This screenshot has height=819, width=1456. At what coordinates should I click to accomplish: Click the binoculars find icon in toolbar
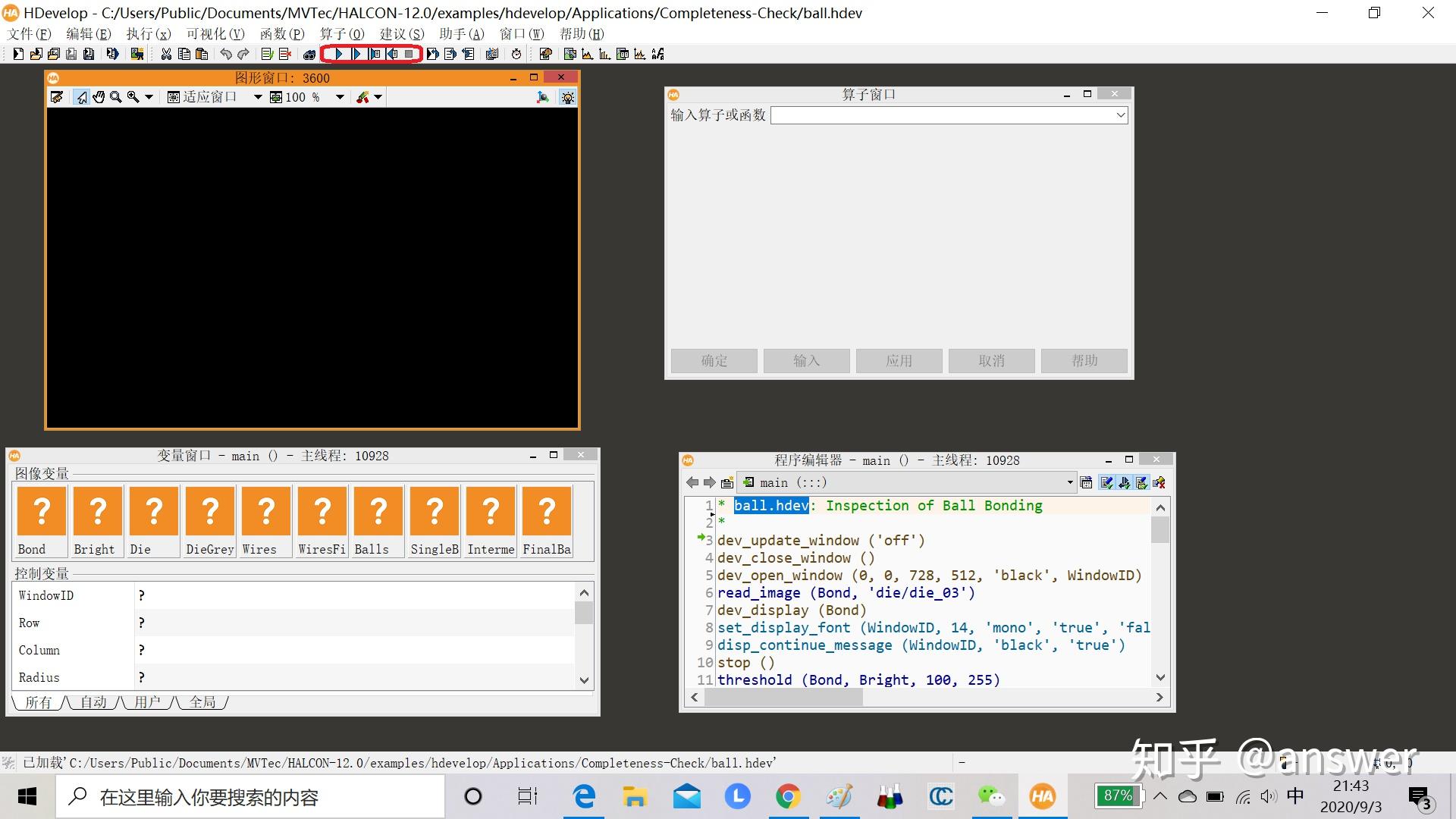(309, 54)
